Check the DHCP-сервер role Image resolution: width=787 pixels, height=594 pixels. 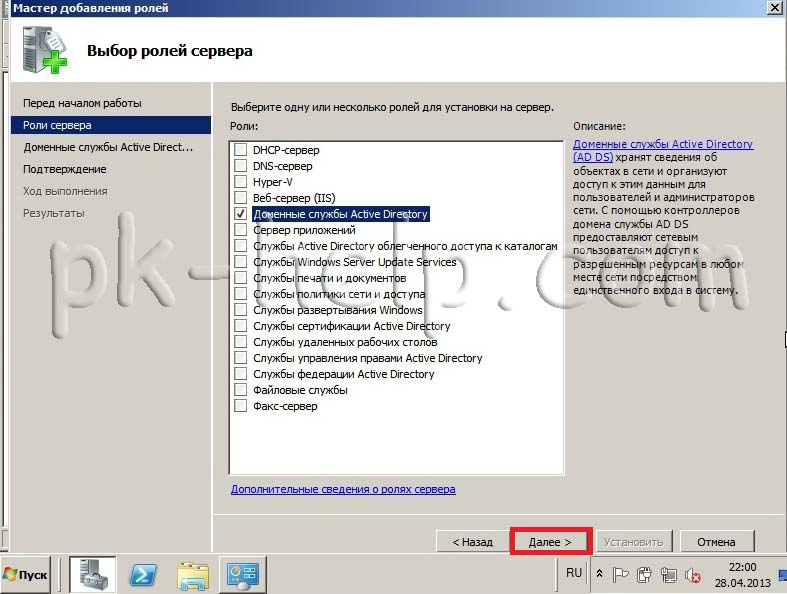pyautogui.click(x=241, y=150)
